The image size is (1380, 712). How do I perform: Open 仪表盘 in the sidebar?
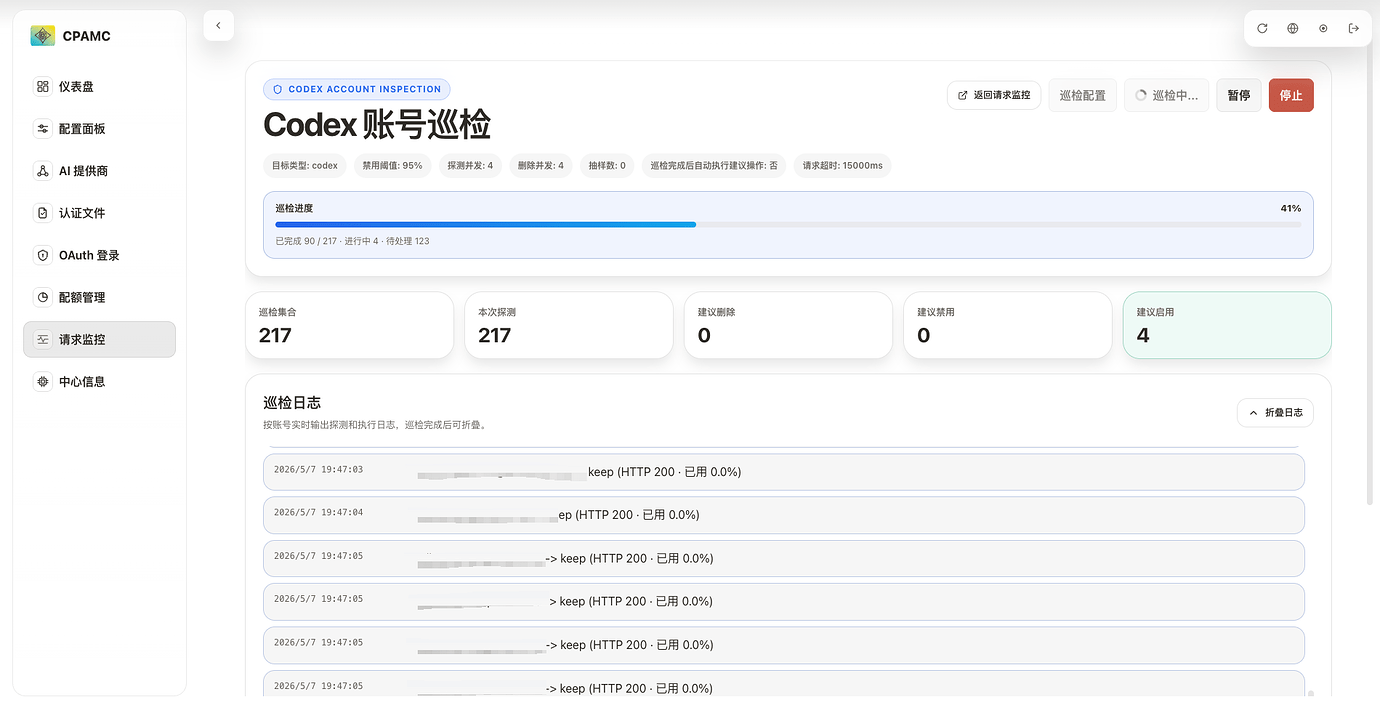(x=99, y=87)
